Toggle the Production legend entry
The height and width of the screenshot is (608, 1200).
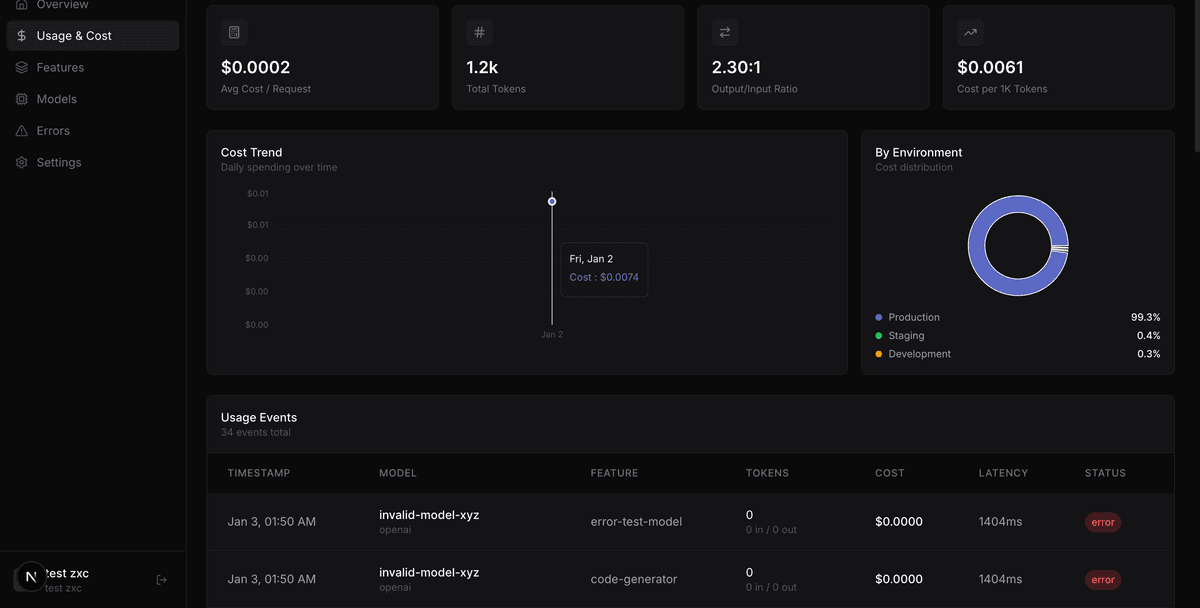(x=912, y=317)
